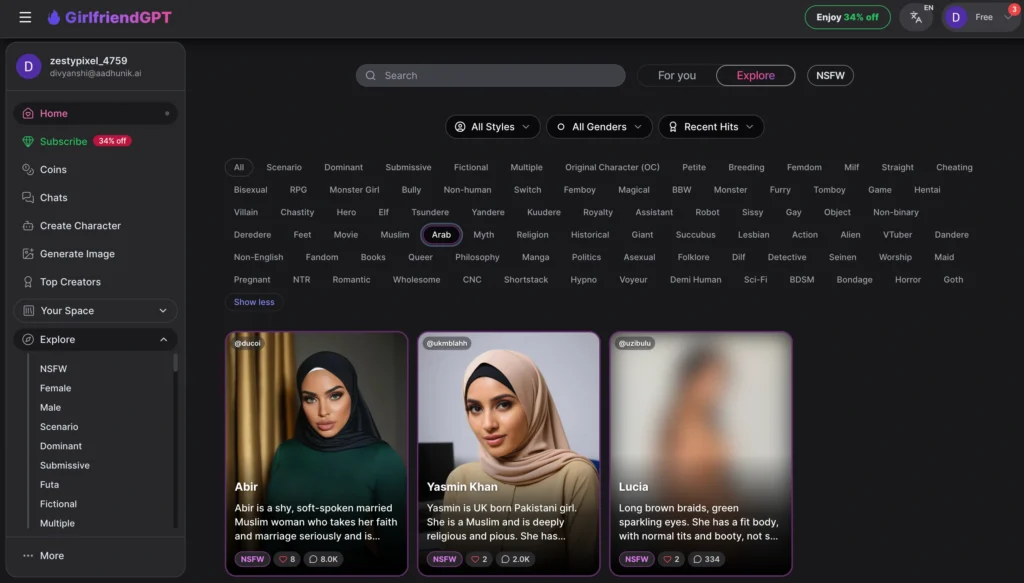Click the notification badge showing 3
The width and height of the screenshot is (1024, 583).
(1014, 9)
